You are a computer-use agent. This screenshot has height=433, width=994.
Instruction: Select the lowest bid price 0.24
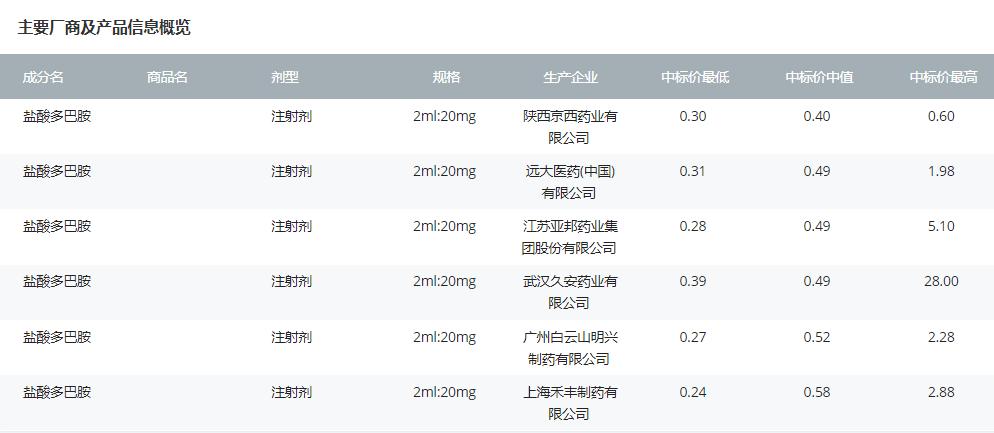(x=693, y=392)
